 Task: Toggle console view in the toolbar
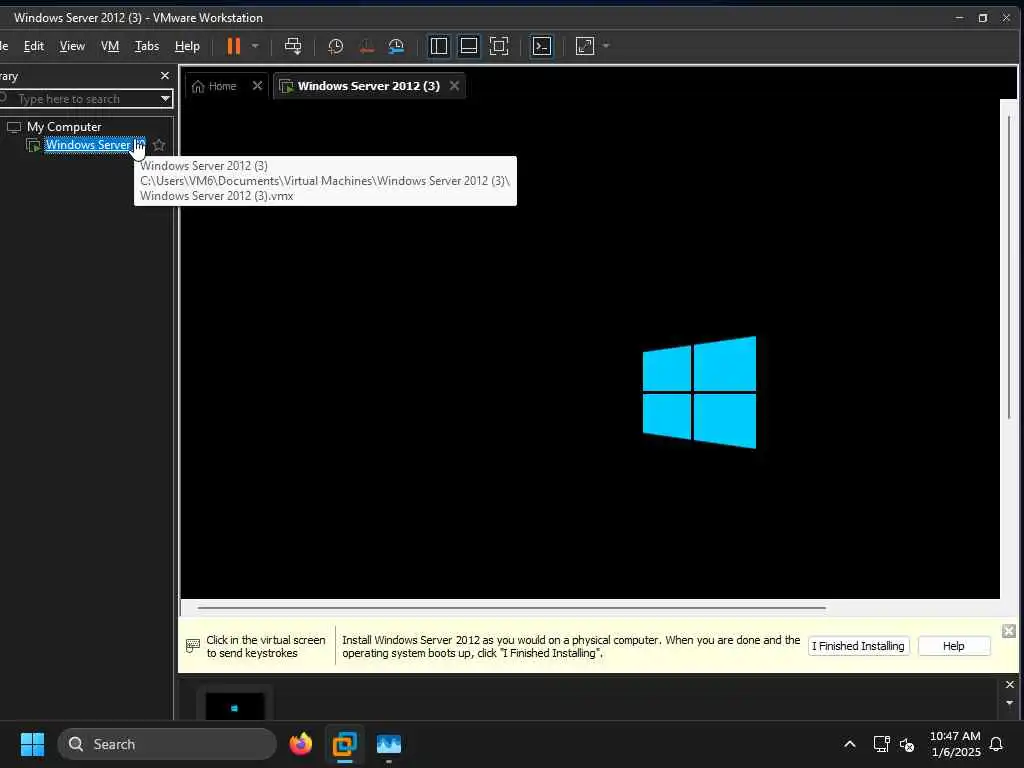542,46
